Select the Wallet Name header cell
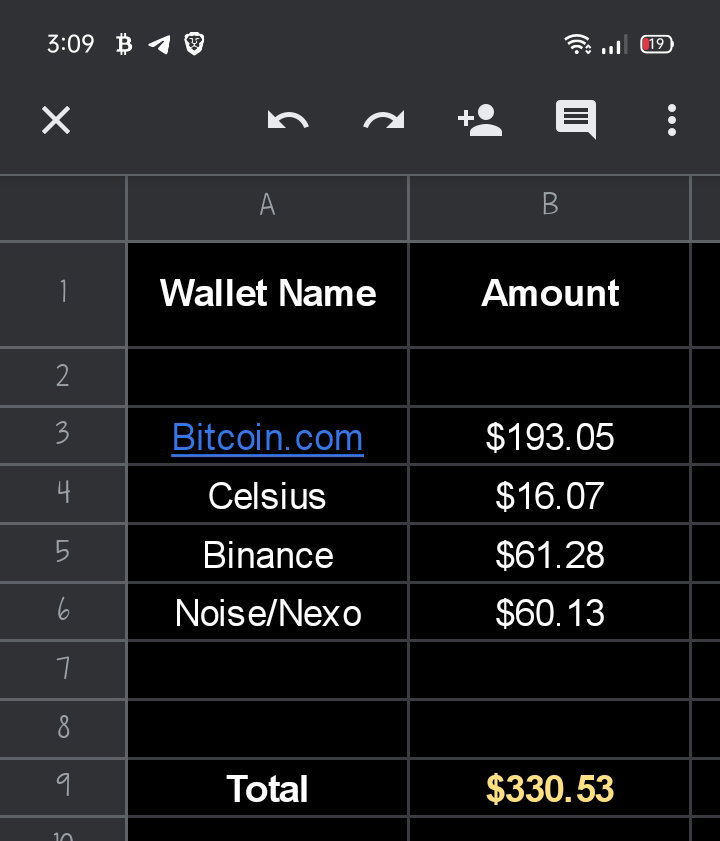The height and width of the screenshot is (841, 720). point(267,294)
